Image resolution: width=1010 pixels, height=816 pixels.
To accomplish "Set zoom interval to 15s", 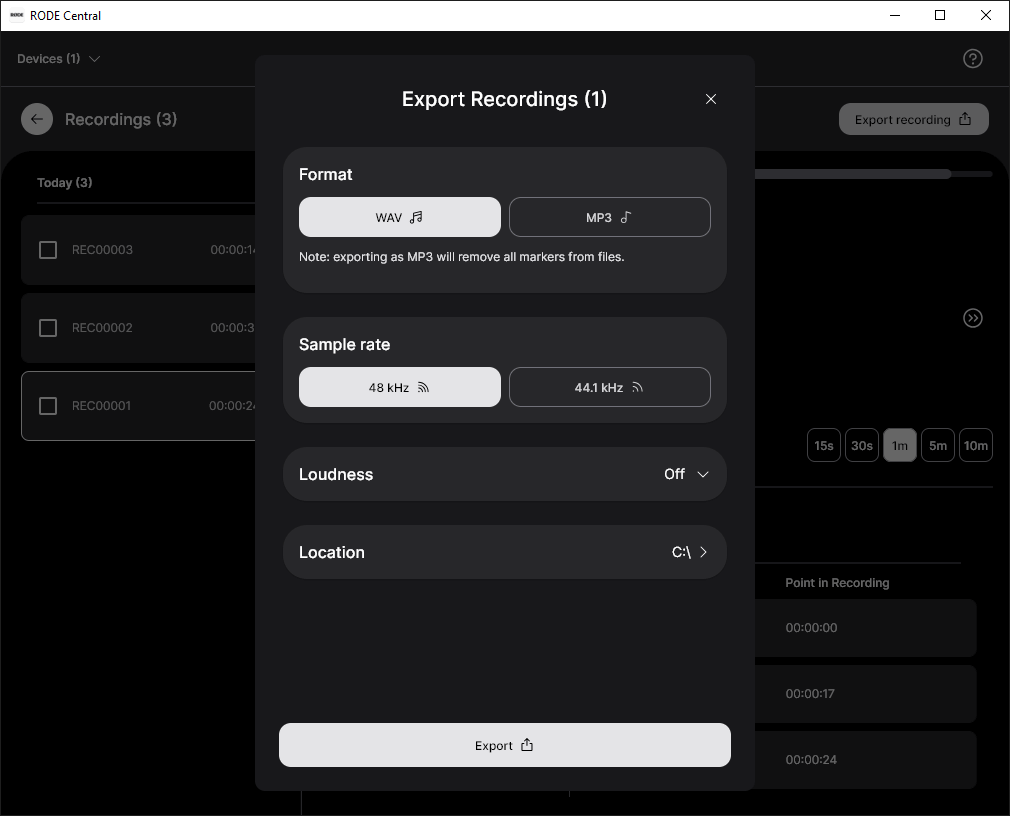I will coord(824,446).
